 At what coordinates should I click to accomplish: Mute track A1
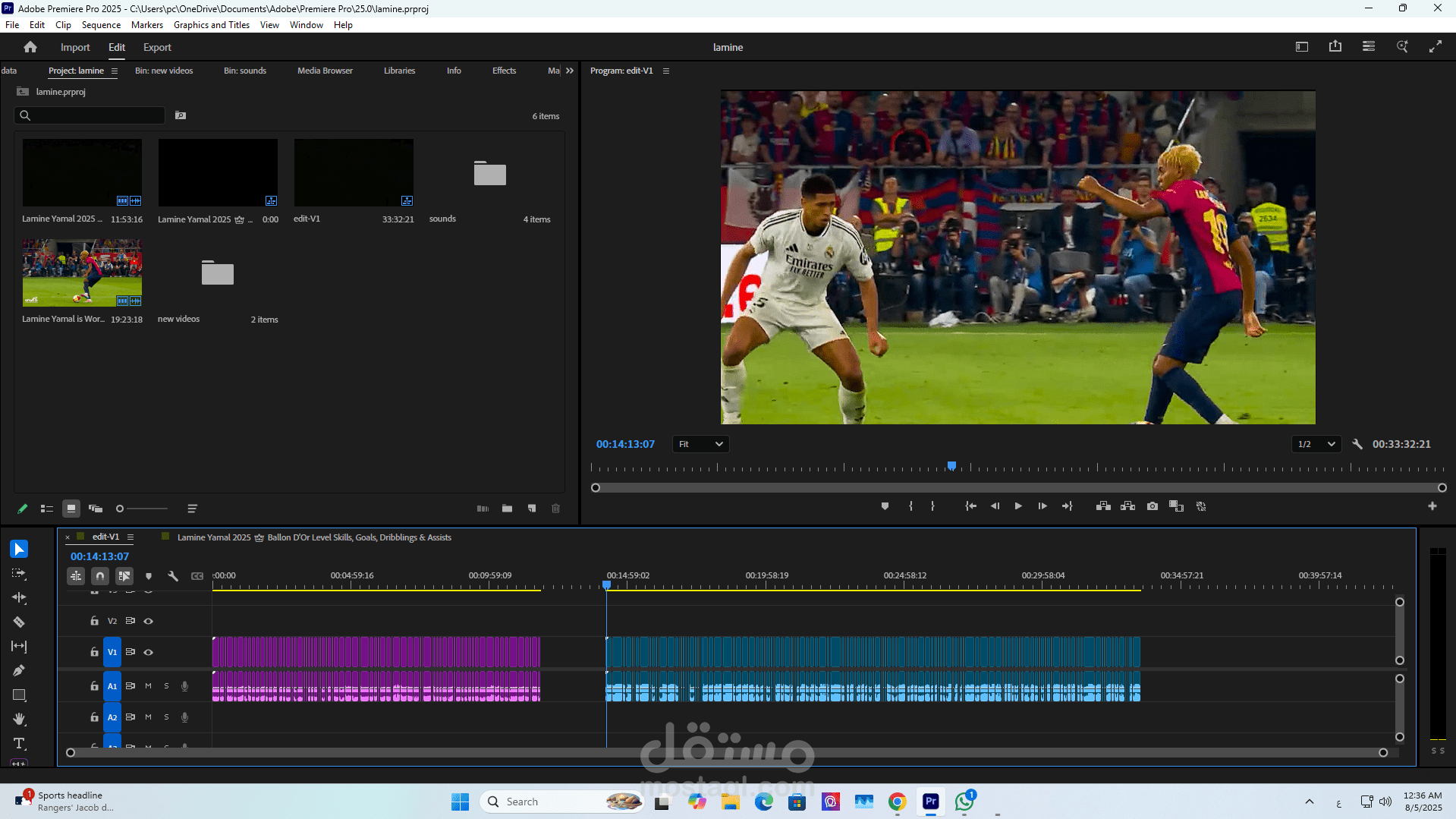(148, 686)
